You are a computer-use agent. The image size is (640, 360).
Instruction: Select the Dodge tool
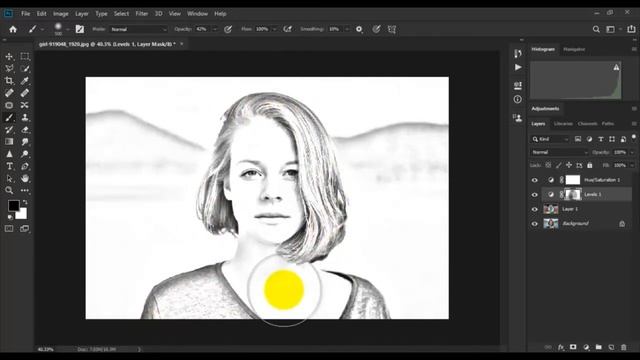click(25, 154)
